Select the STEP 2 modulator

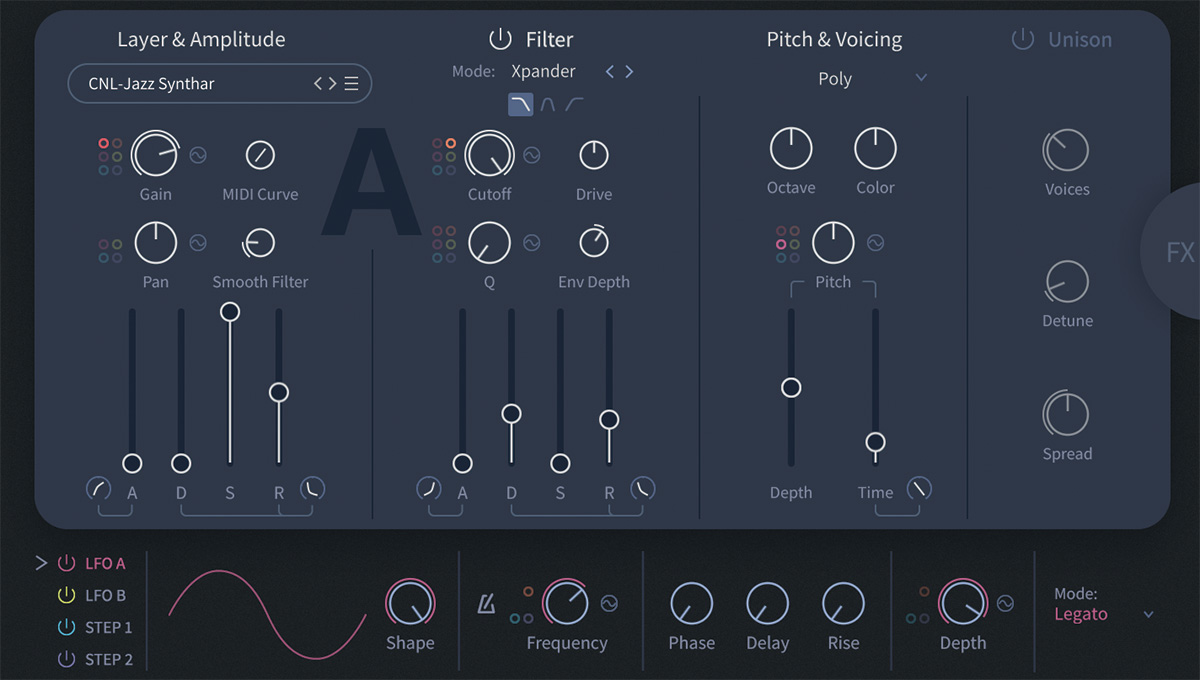click(x=109, y=659)
